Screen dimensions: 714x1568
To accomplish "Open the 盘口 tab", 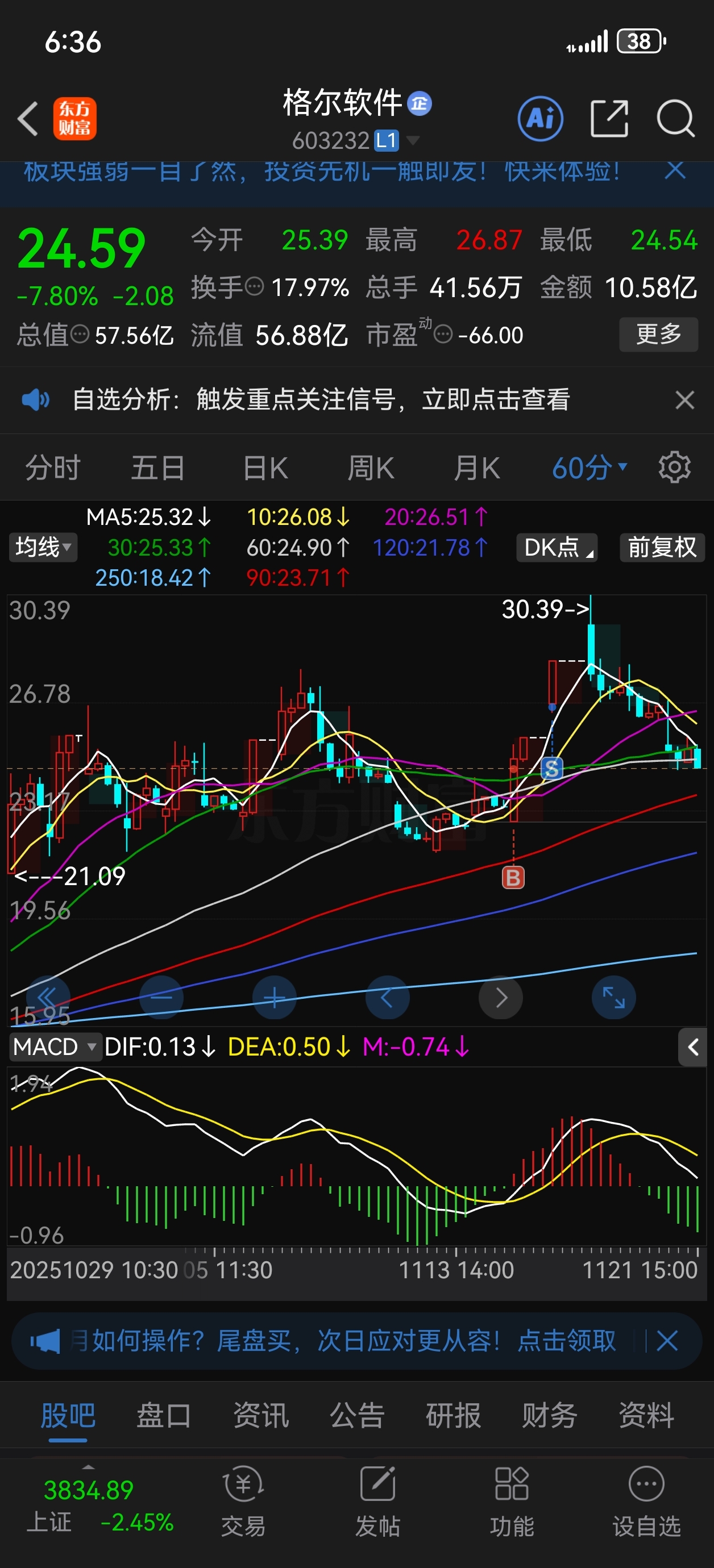I will coord(164,1415).
